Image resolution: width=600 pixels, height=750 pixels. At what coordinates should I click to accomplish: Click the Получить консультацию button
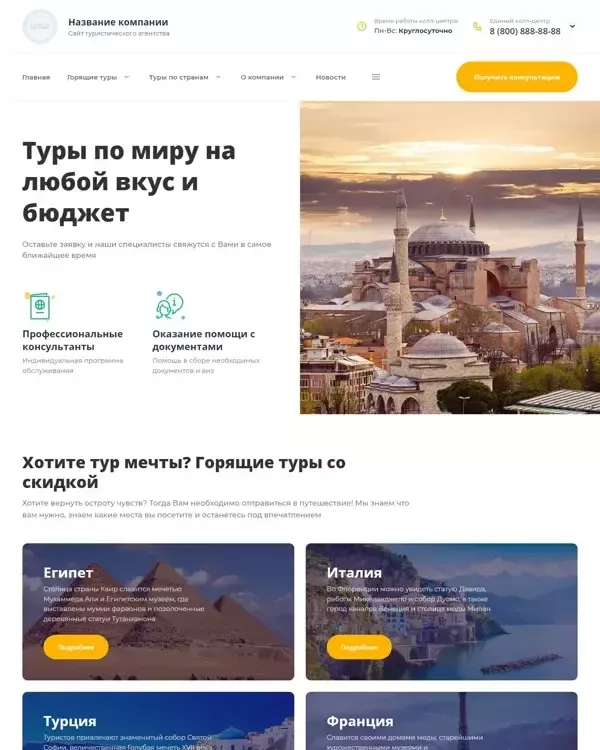[x=517, y=77]
